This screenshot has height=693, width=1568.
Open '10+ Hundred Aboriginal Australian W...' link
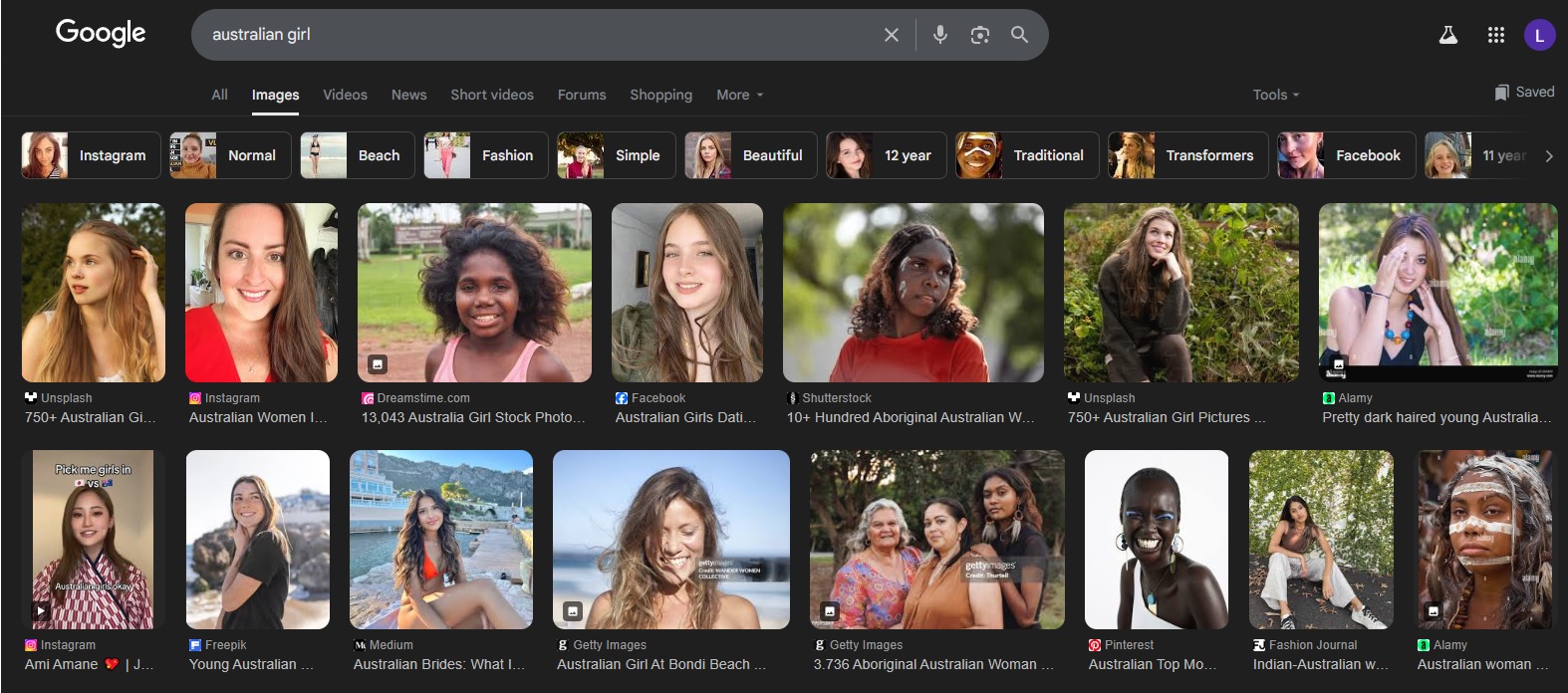911,417
